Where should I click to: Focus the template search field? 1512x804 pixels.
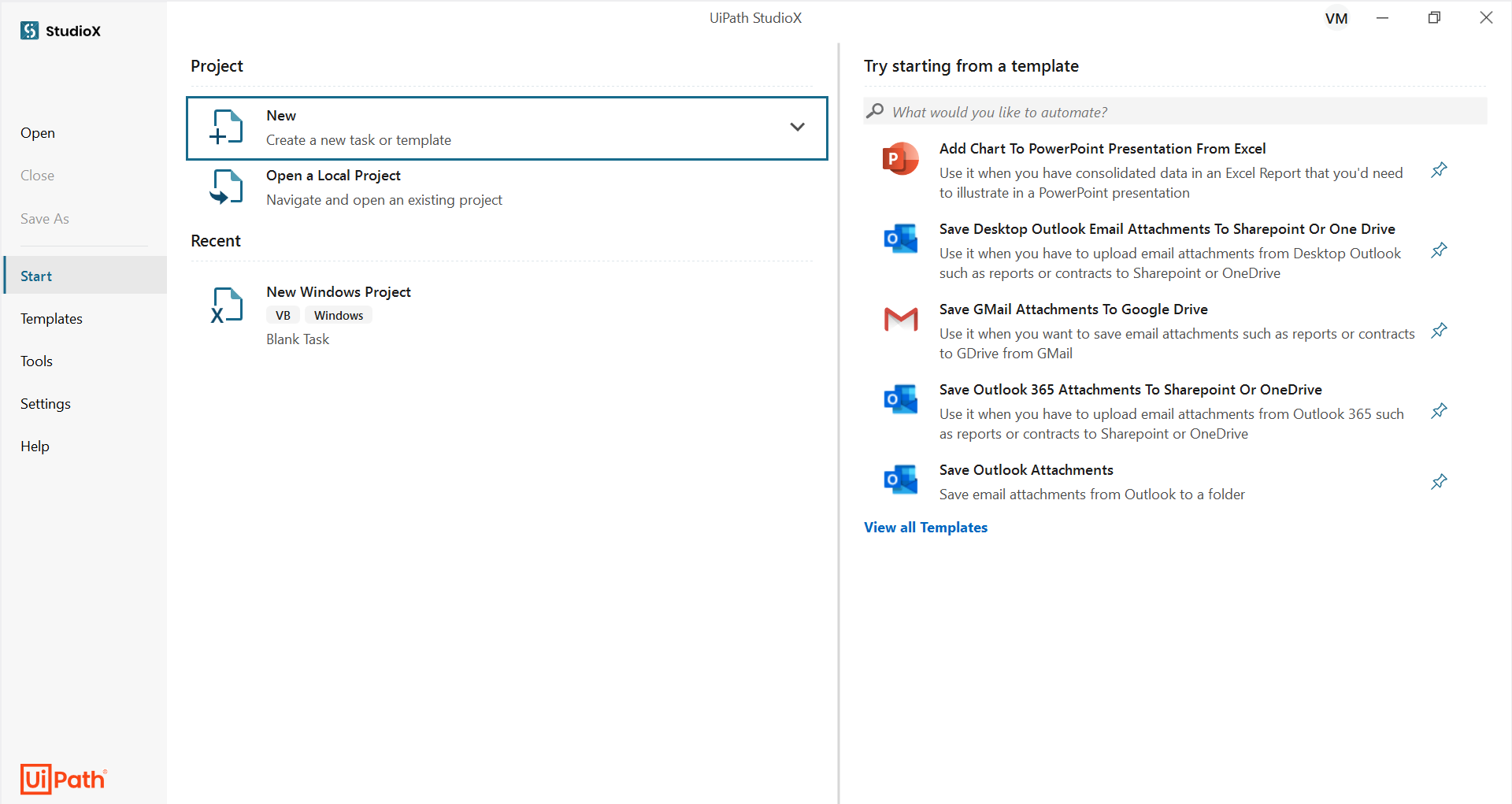coord(1181,112)
